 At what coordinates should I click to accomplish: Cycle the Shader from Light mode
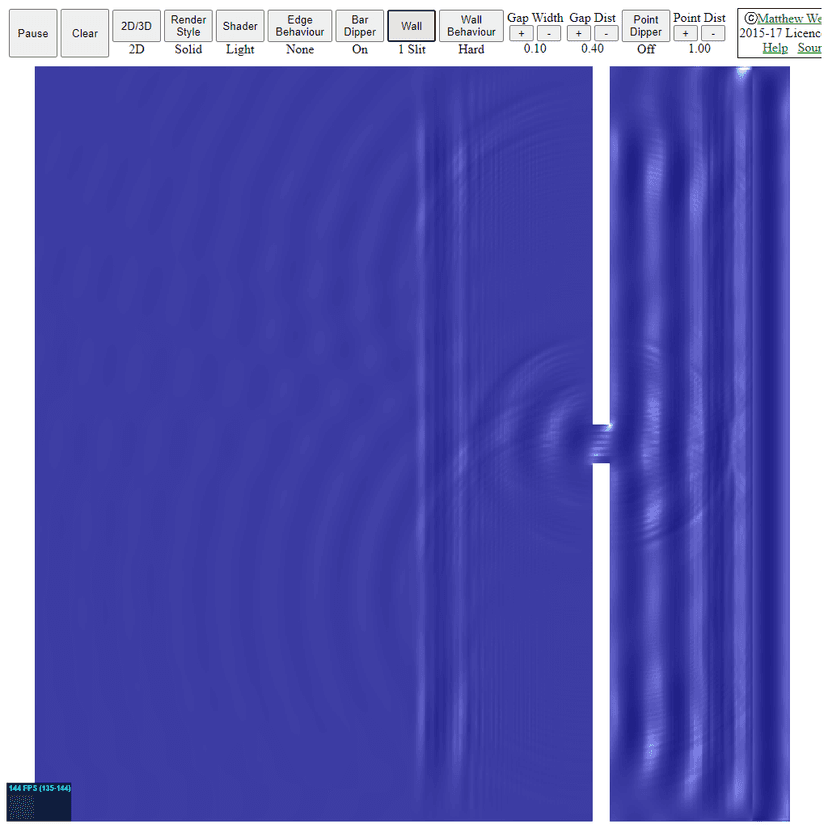[x=240, y=26]
